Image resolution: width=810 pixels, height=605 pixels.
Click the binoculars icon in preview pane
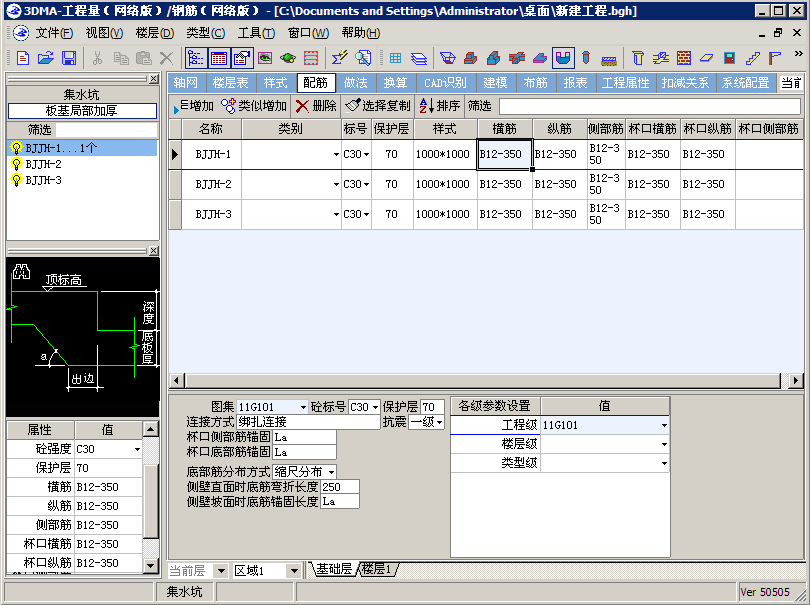pos(21,272)
